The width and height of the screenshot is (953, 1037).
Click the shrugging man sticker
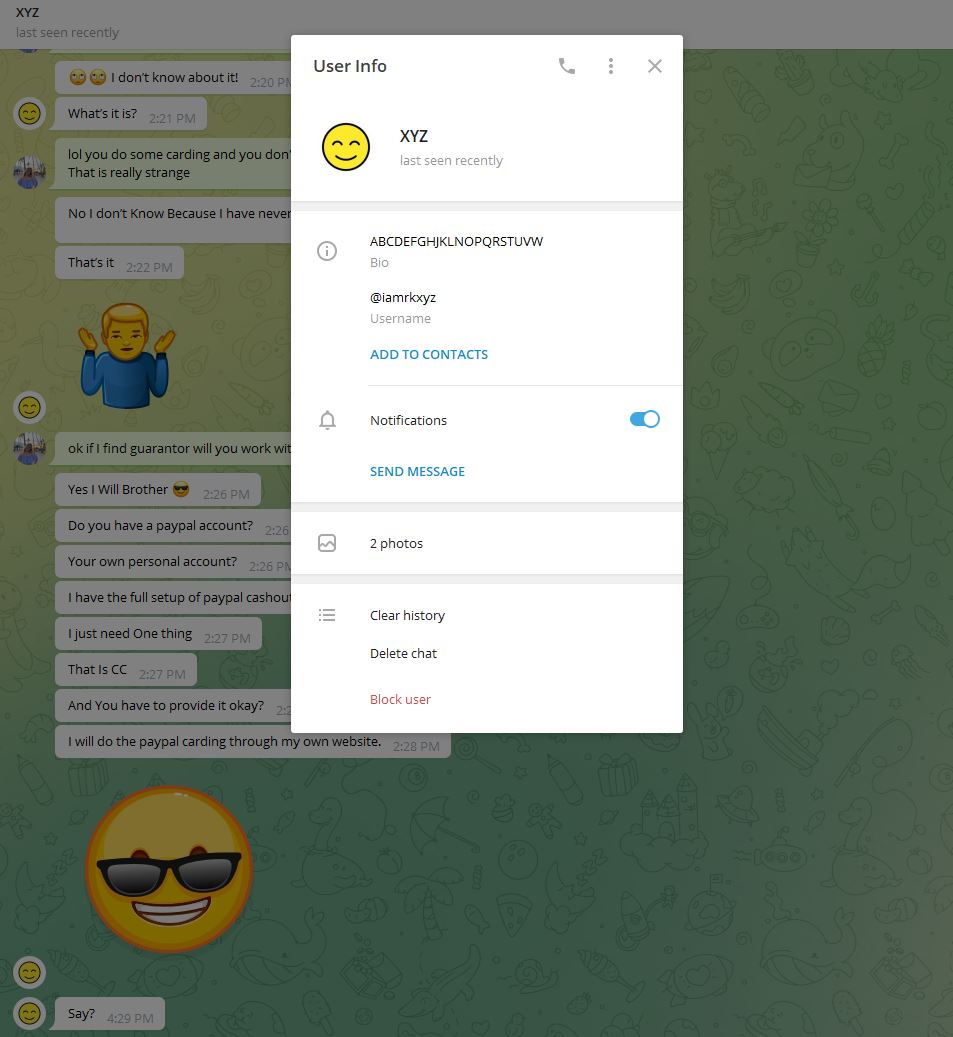coord(127,355)
